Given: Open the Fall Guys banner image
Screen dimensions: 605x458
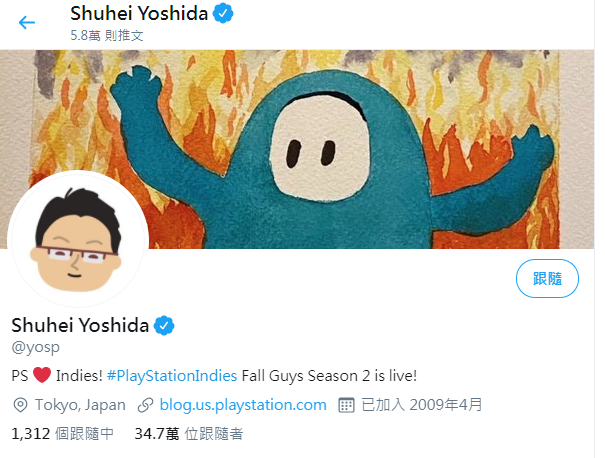Looking at the screenshot, I should coord(297,149).
